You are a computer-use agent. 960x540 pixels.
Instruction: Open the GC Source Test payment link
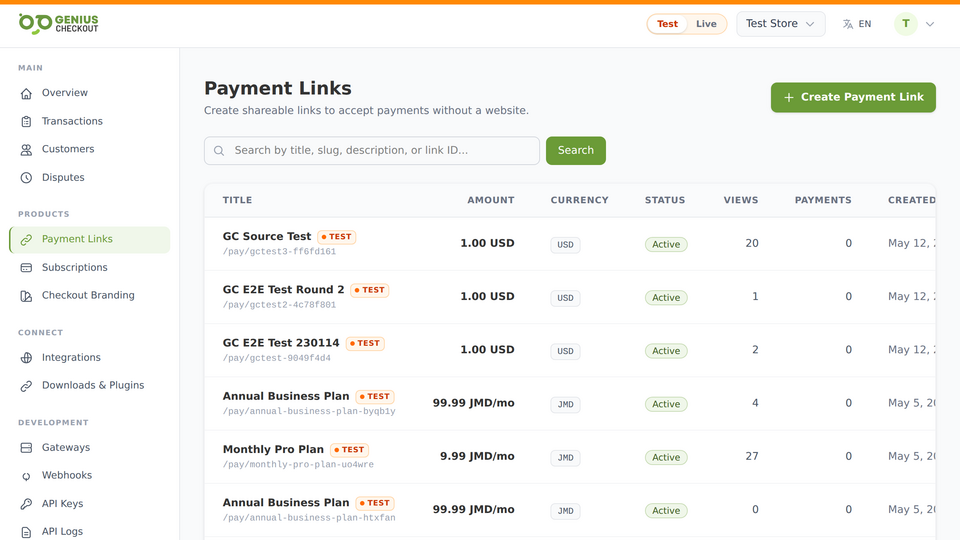pyautogui.click(x=267, y=236)
